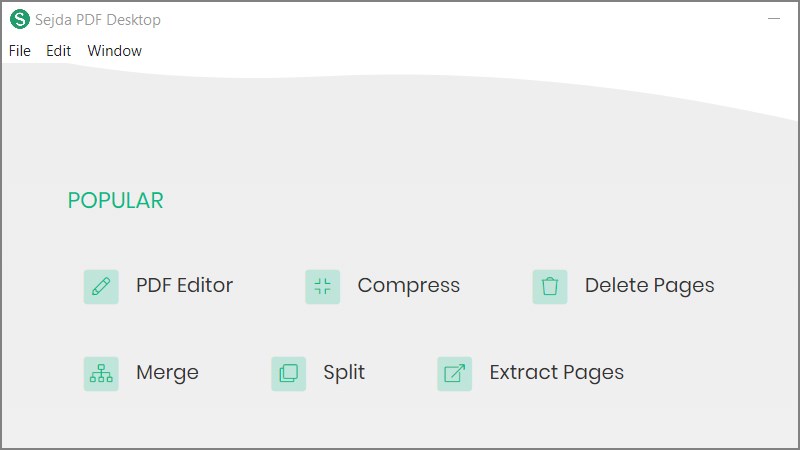Click the Sejda logo in title bar
Screen dimensions: 800x450
pyautogui.click(x=19, y=19)
